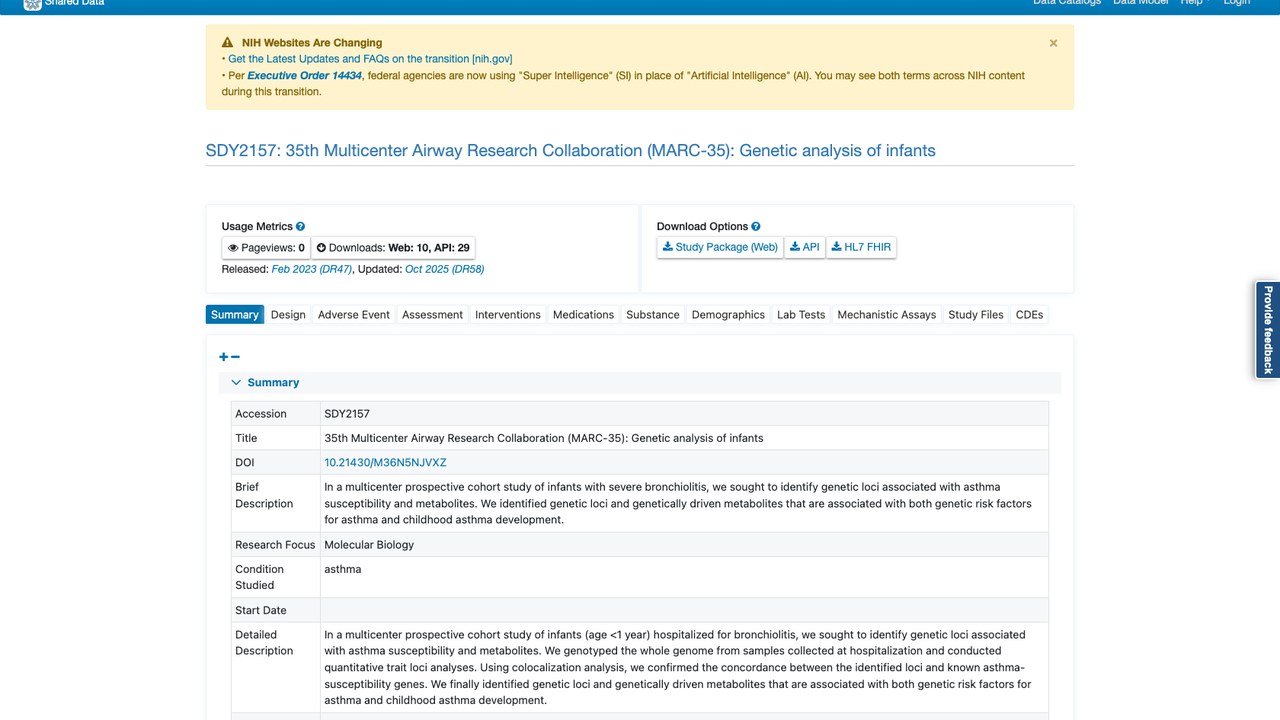This screenshot has width=1280, height=720.
Task: View the Demographics tab
Action: click(x=728, y=314)
